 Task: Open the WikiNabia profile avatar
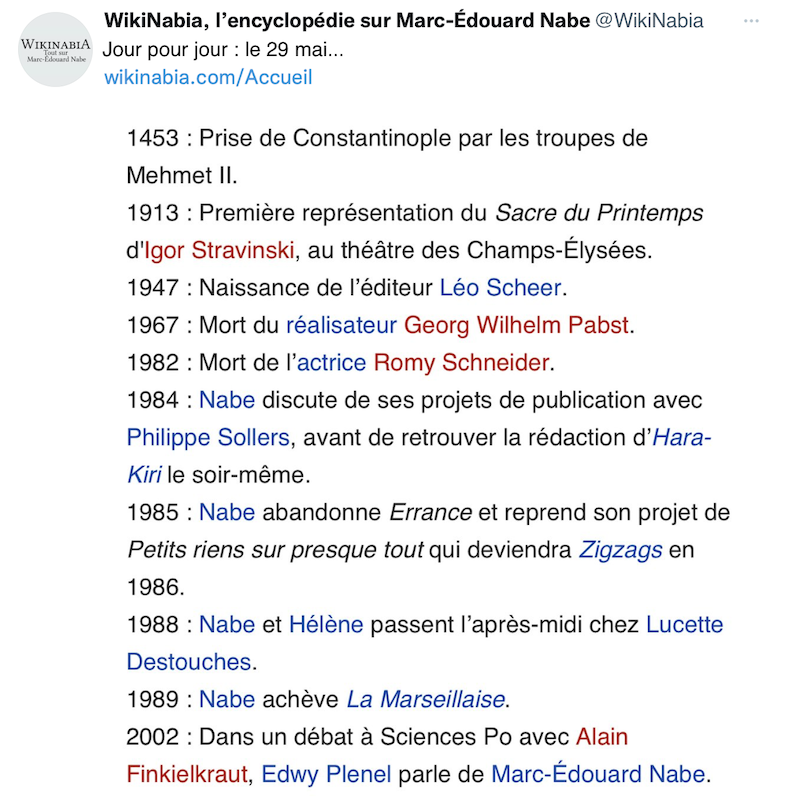click(57, 49)
